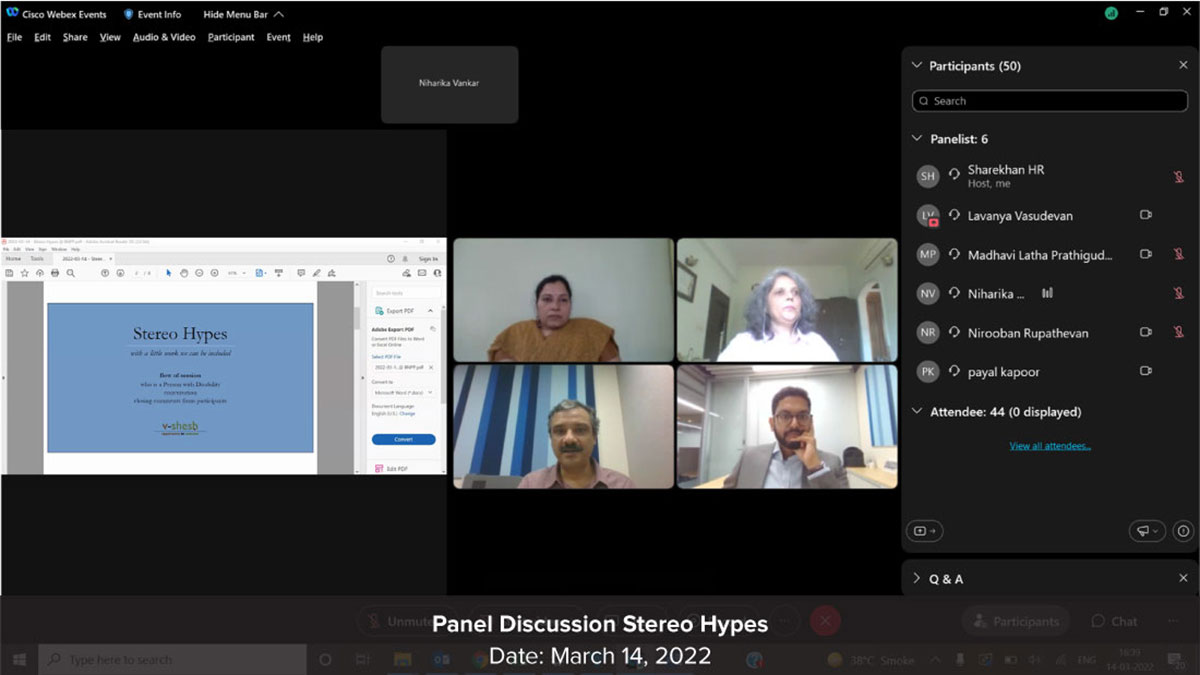Click the info circle icon in Participants panel

(x=1183, y=531)
